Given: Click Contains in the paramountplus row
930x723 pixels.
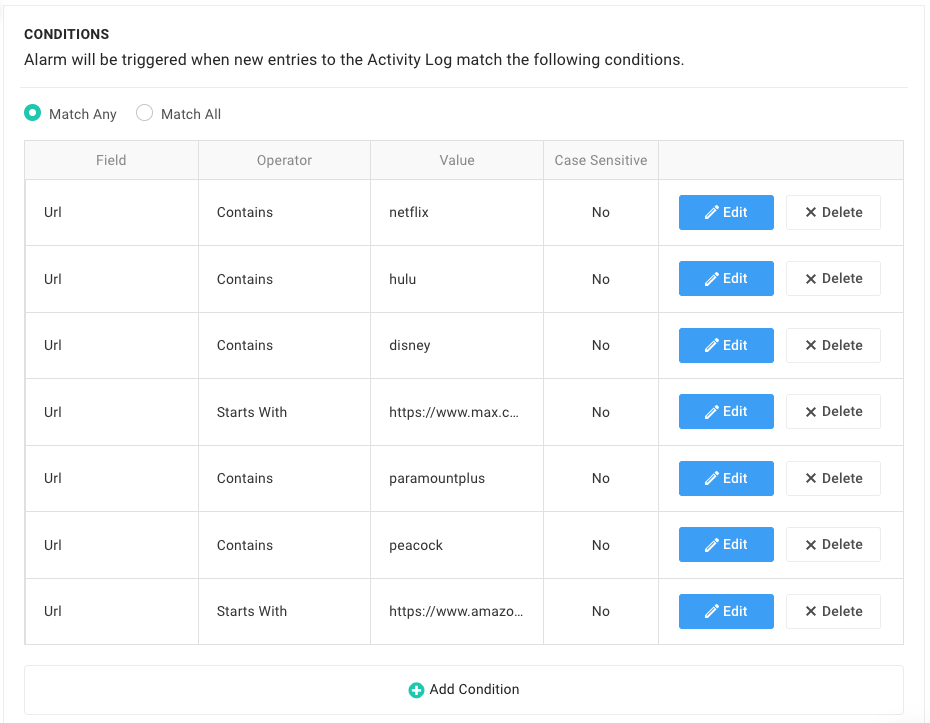Looking at the screenshot, I should 244,478.
